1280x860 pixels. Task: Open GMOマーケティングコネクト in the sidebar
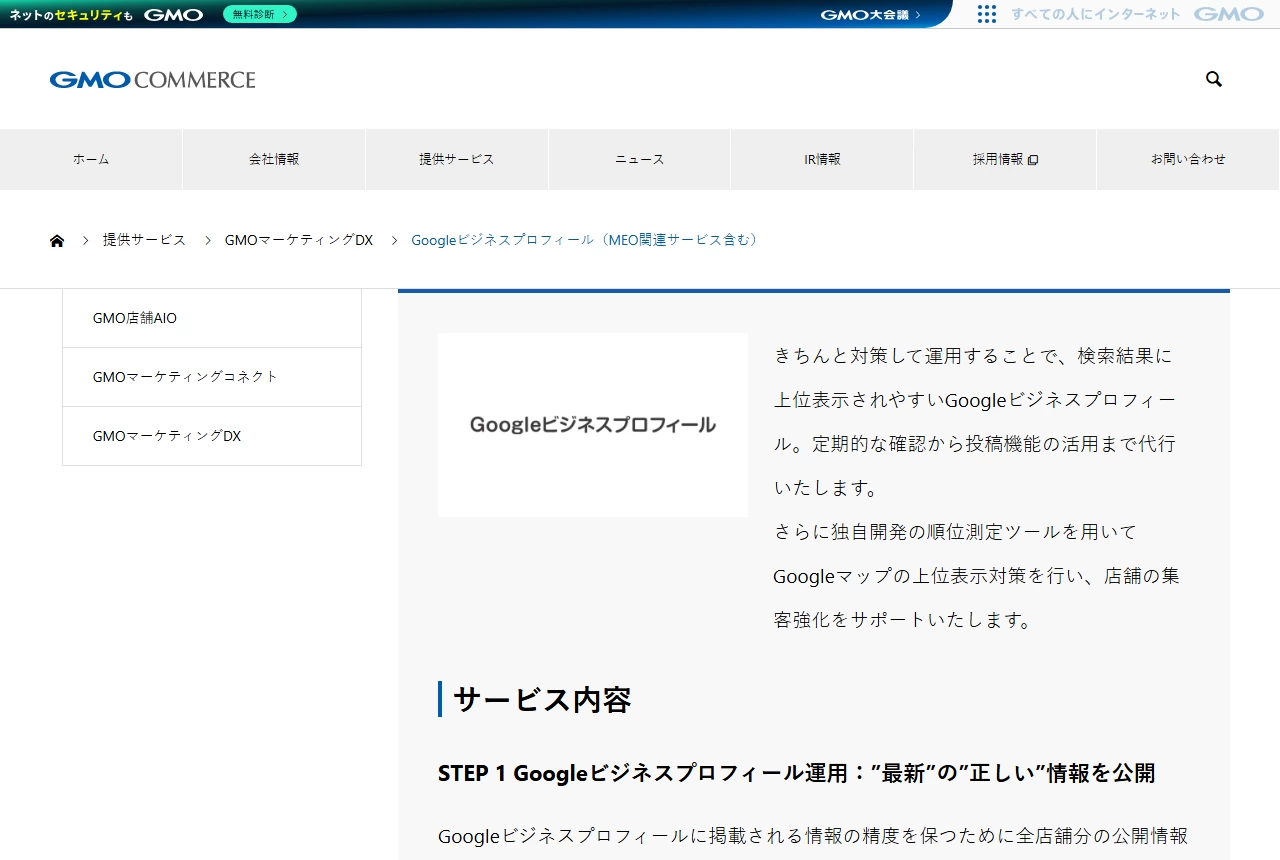(x=212, y=377)
